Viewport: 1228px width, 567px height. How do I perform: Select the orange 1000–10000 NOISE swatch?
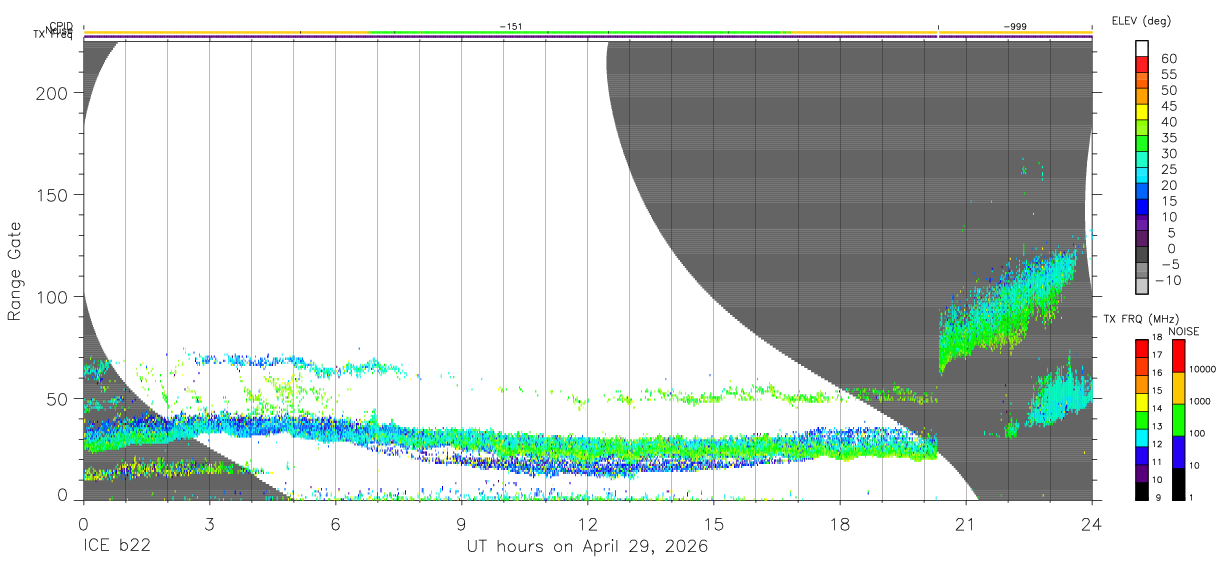[1177, 387]
